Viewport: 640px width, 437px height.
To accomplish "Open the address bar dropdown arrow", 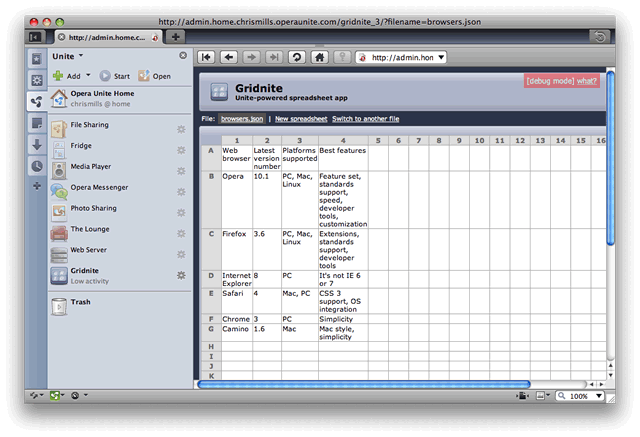I will pos(441,57).
